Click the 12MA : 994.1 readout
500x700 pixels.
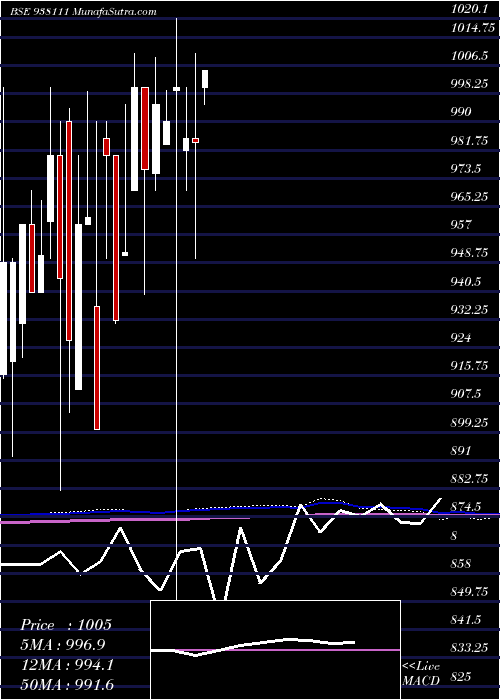point(67,665)
